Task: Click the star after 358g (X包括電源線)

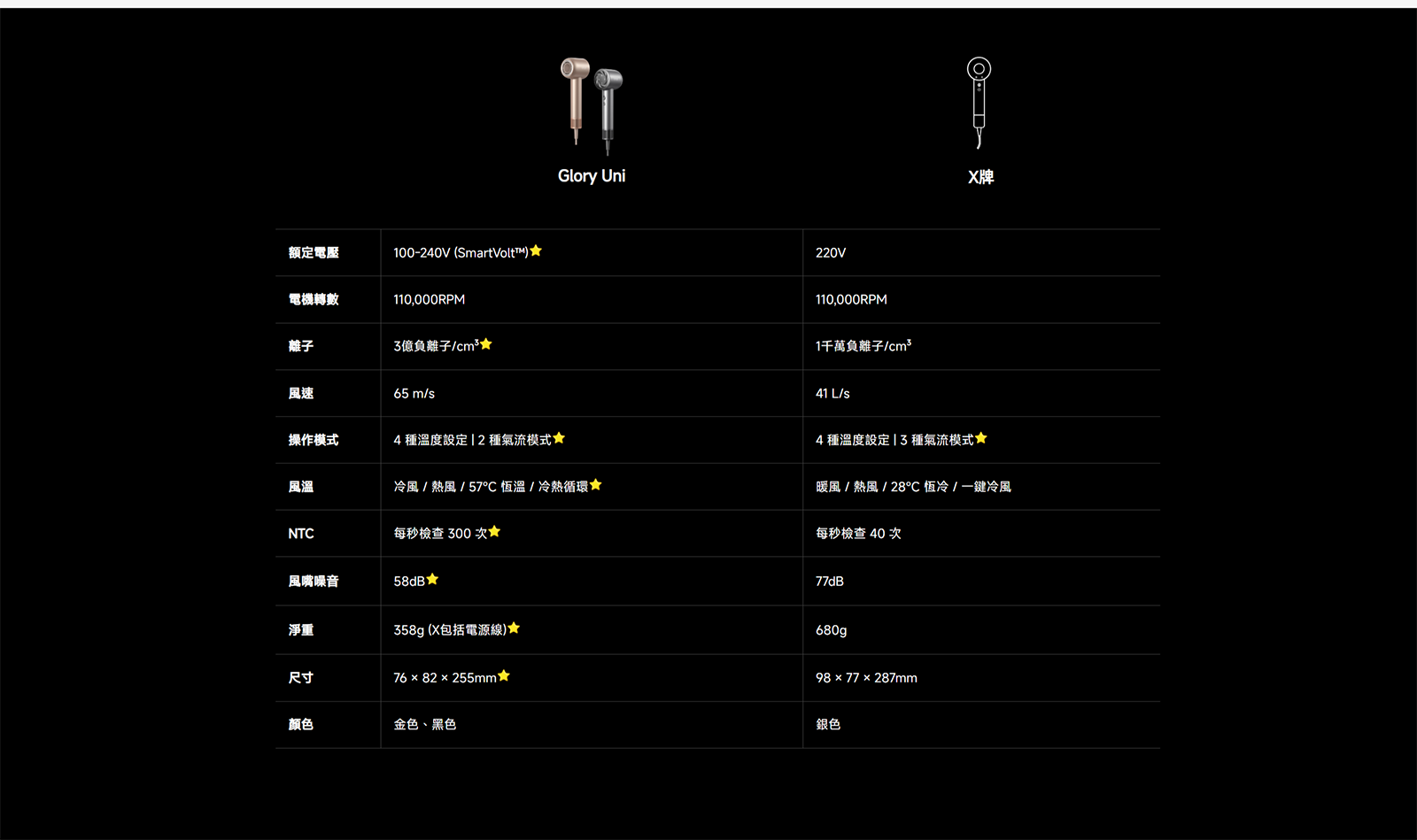Action: (515, 628)
